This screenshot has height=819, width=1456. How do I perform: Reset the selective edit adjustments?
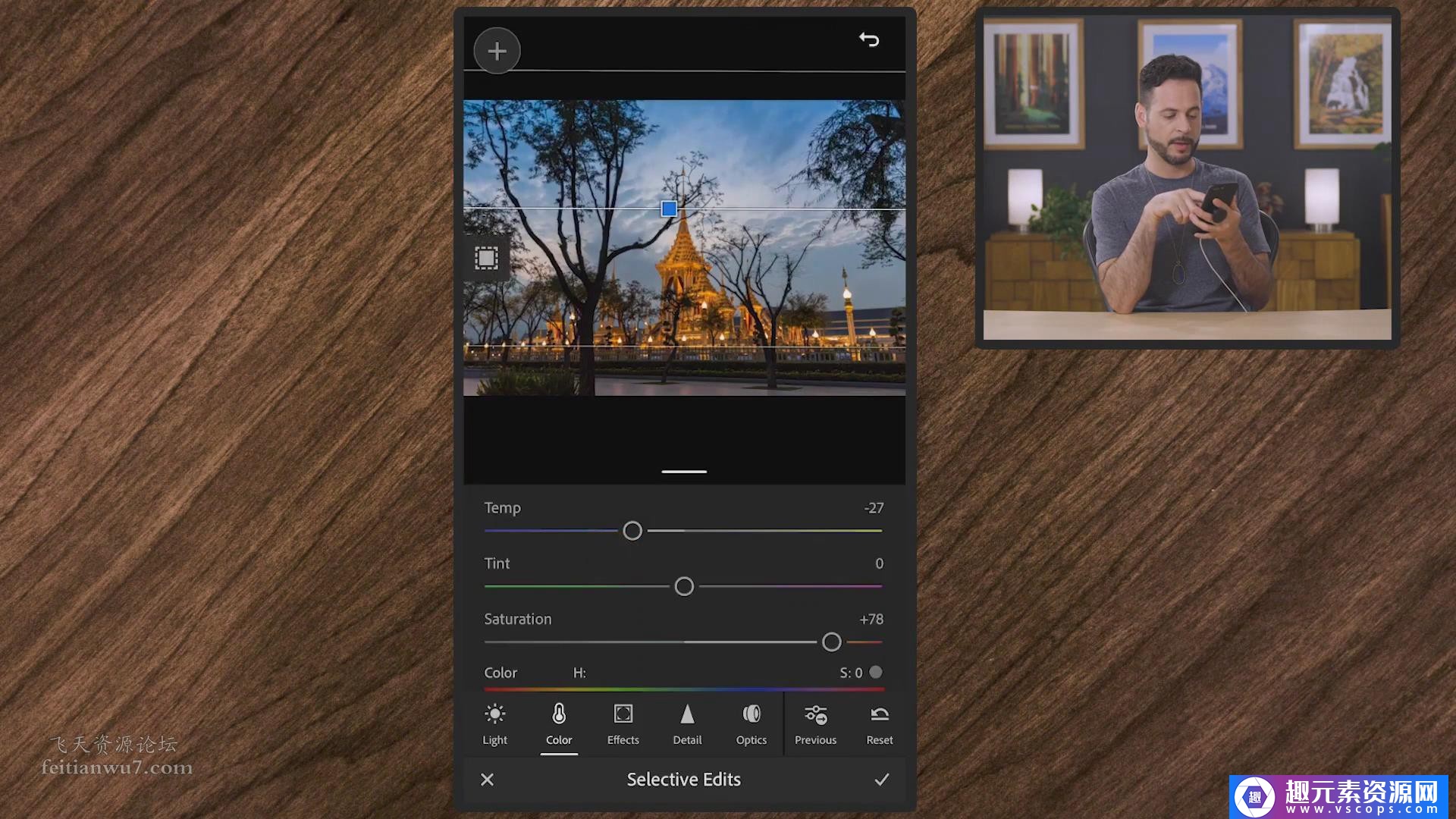coord(880,724)
